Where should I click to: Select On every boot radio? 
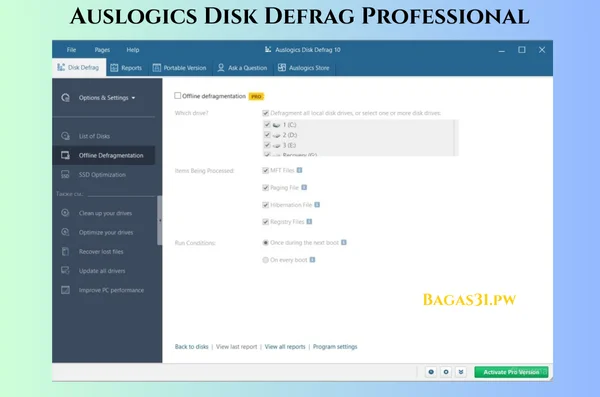click(266, 260)
